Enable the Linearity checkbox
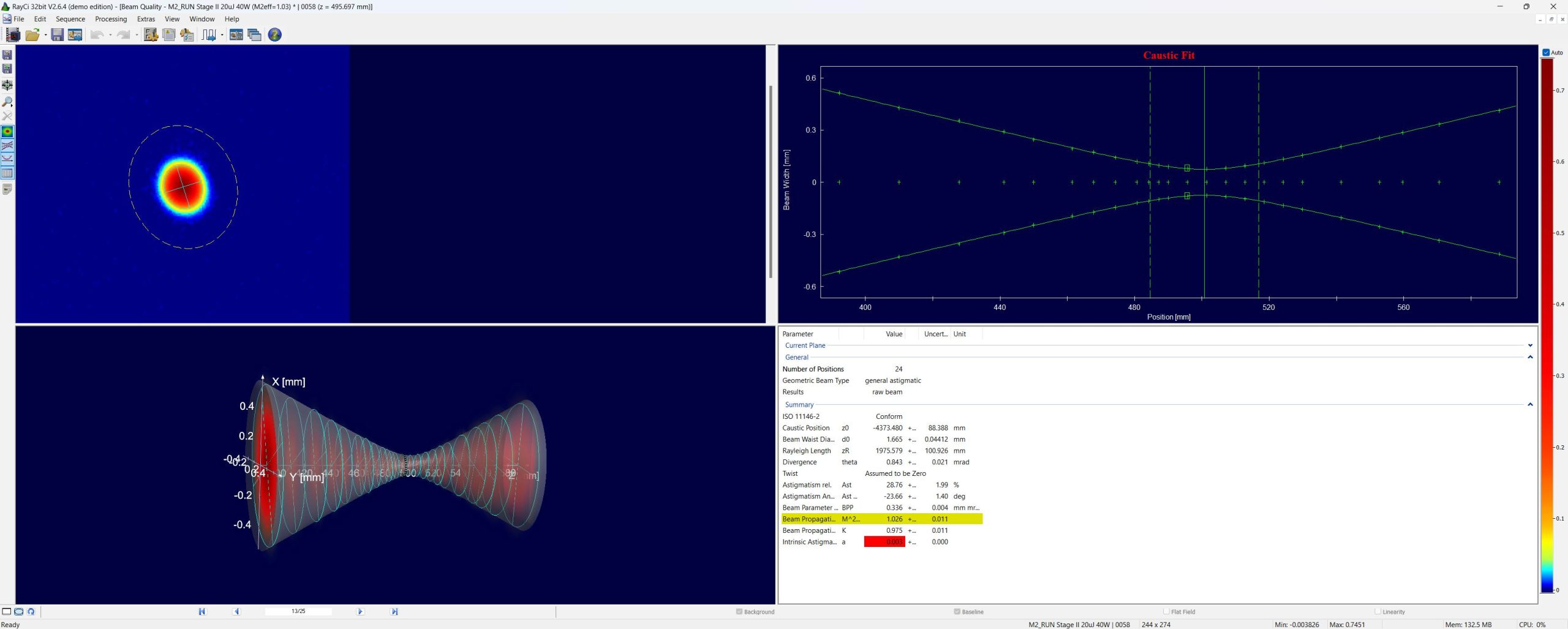Screen dimensions: 1568x629 coord(1378,611)
